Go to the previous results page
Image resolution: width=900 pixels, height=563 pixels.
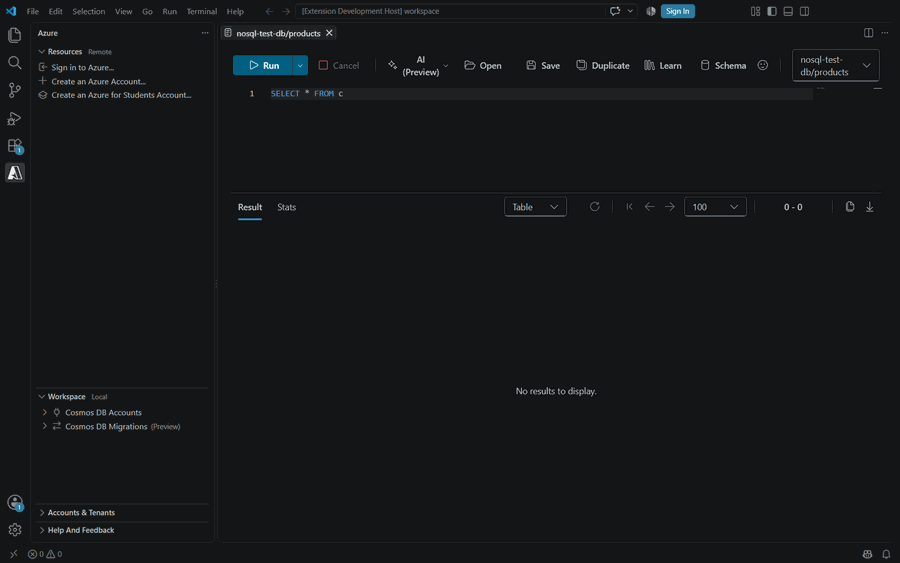point(649,207)
